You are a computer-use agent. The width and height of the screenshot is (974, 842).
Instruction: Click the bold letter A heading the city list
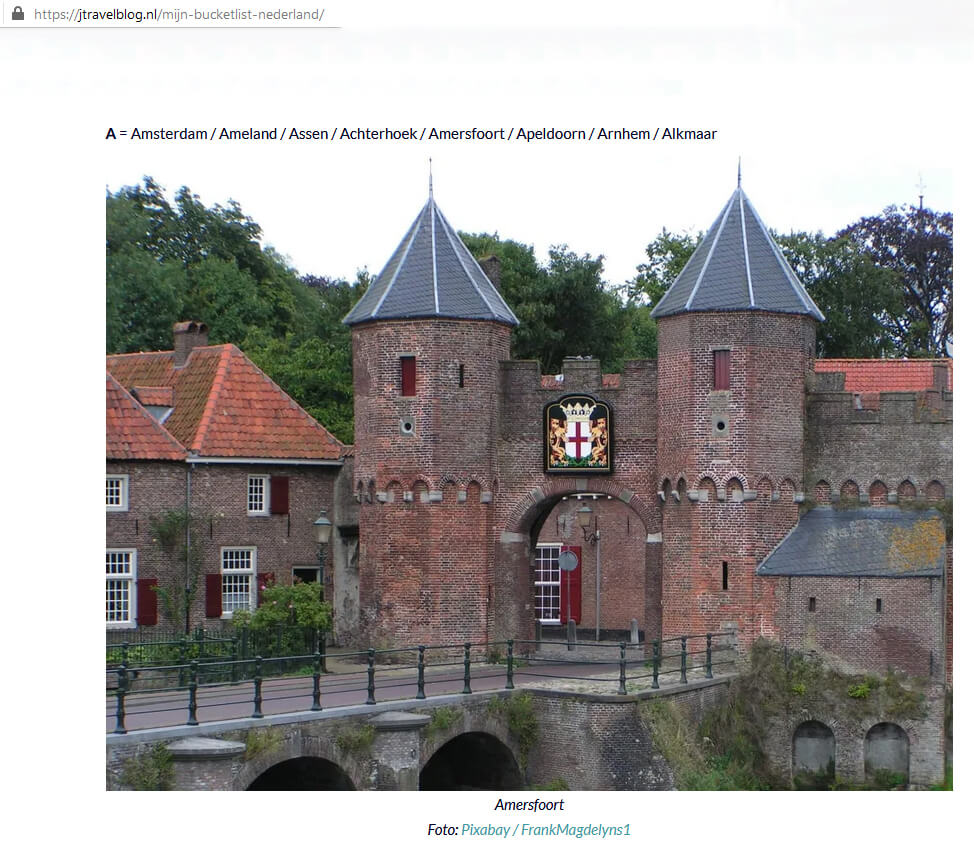point(110,133)
